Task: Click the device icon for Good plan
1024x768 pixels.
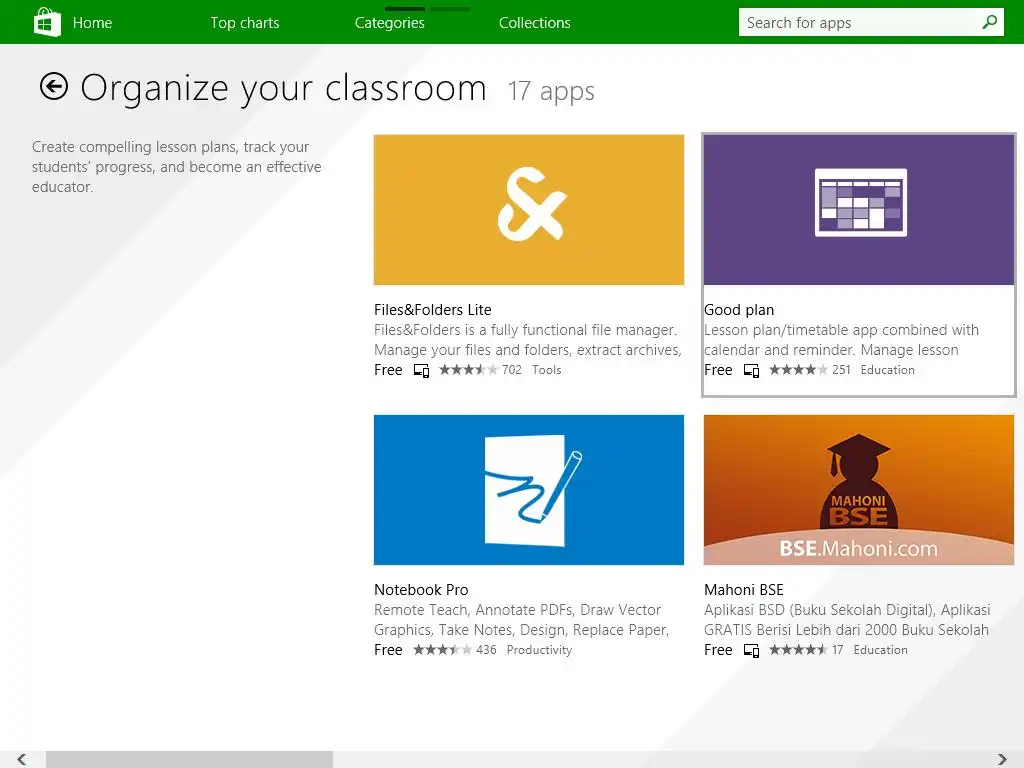Action: tap(751, 371)
